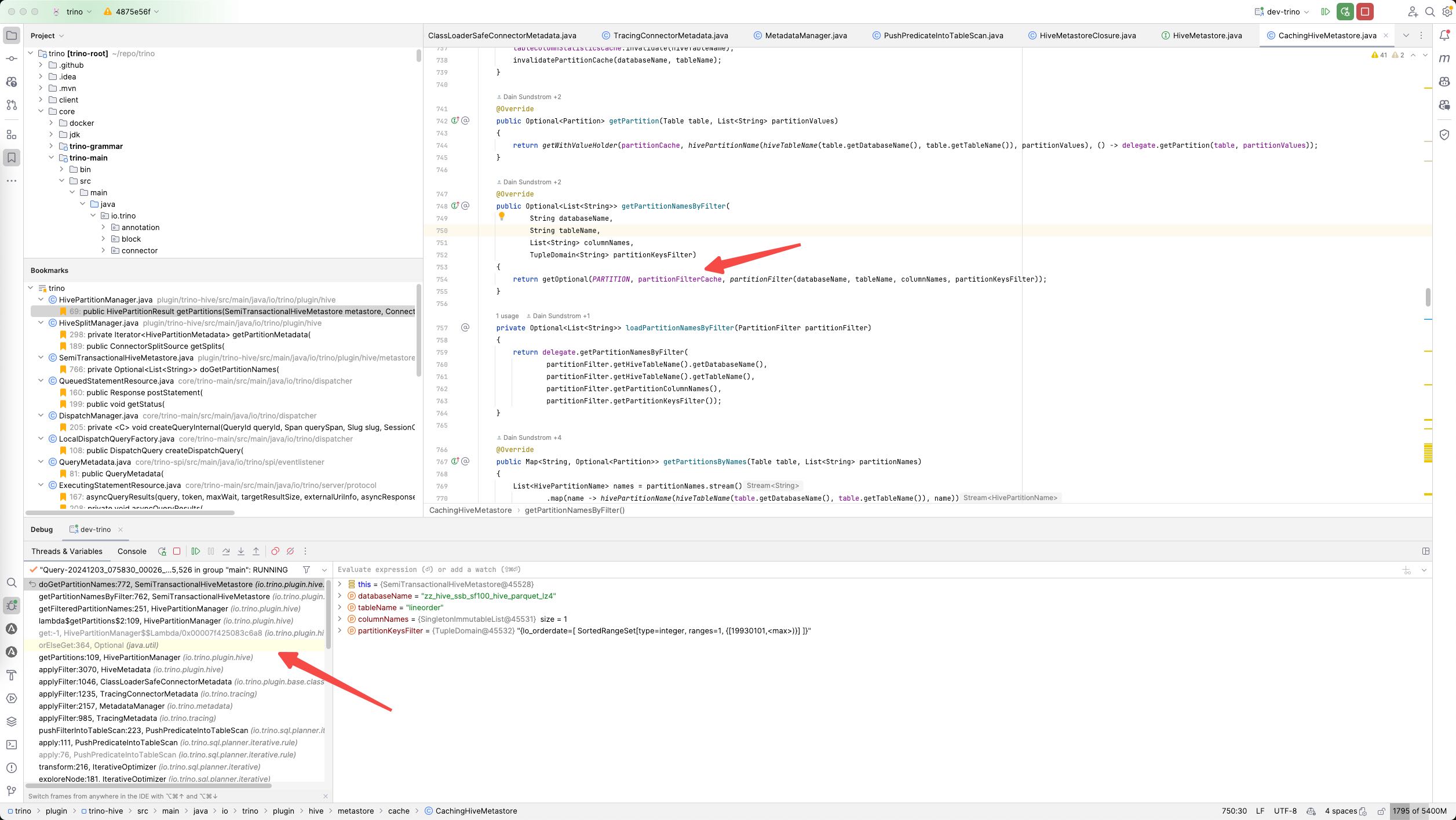The image size is (1456, 820).
Task: Expand the .github folder
Action: point(41,65)
